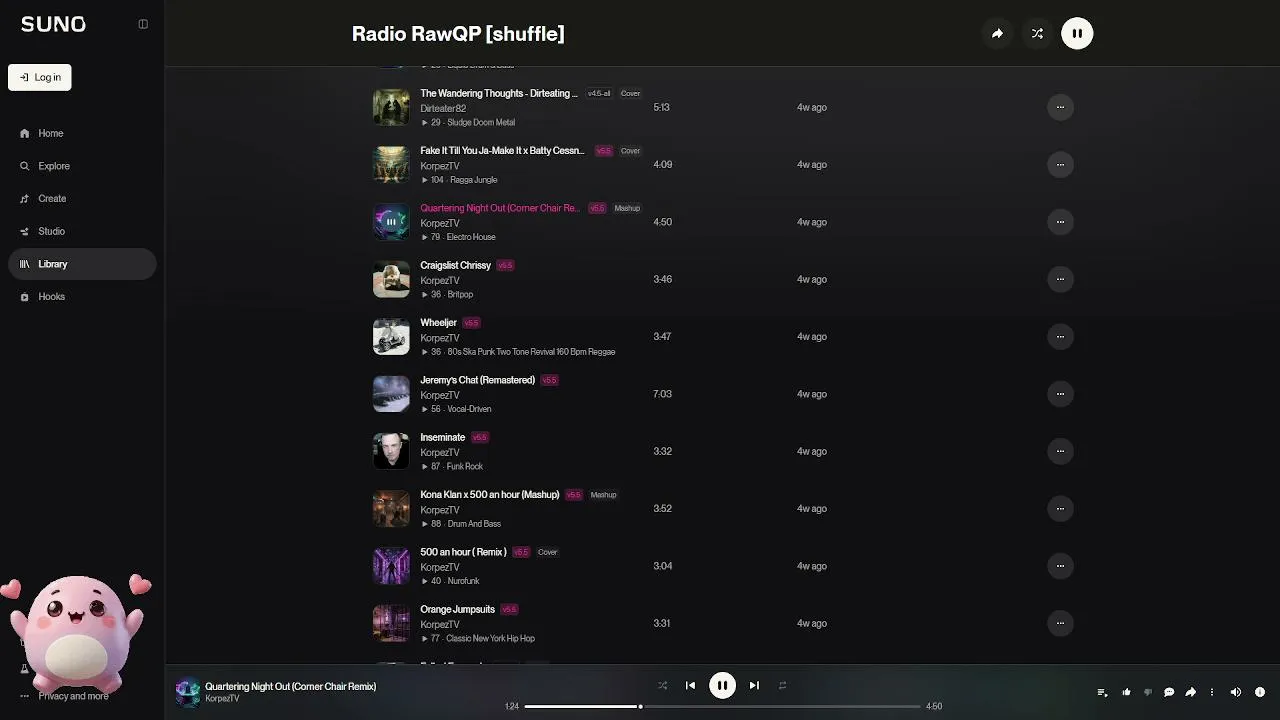Skip to the next track
The image size is (1280, 720).
754,685
